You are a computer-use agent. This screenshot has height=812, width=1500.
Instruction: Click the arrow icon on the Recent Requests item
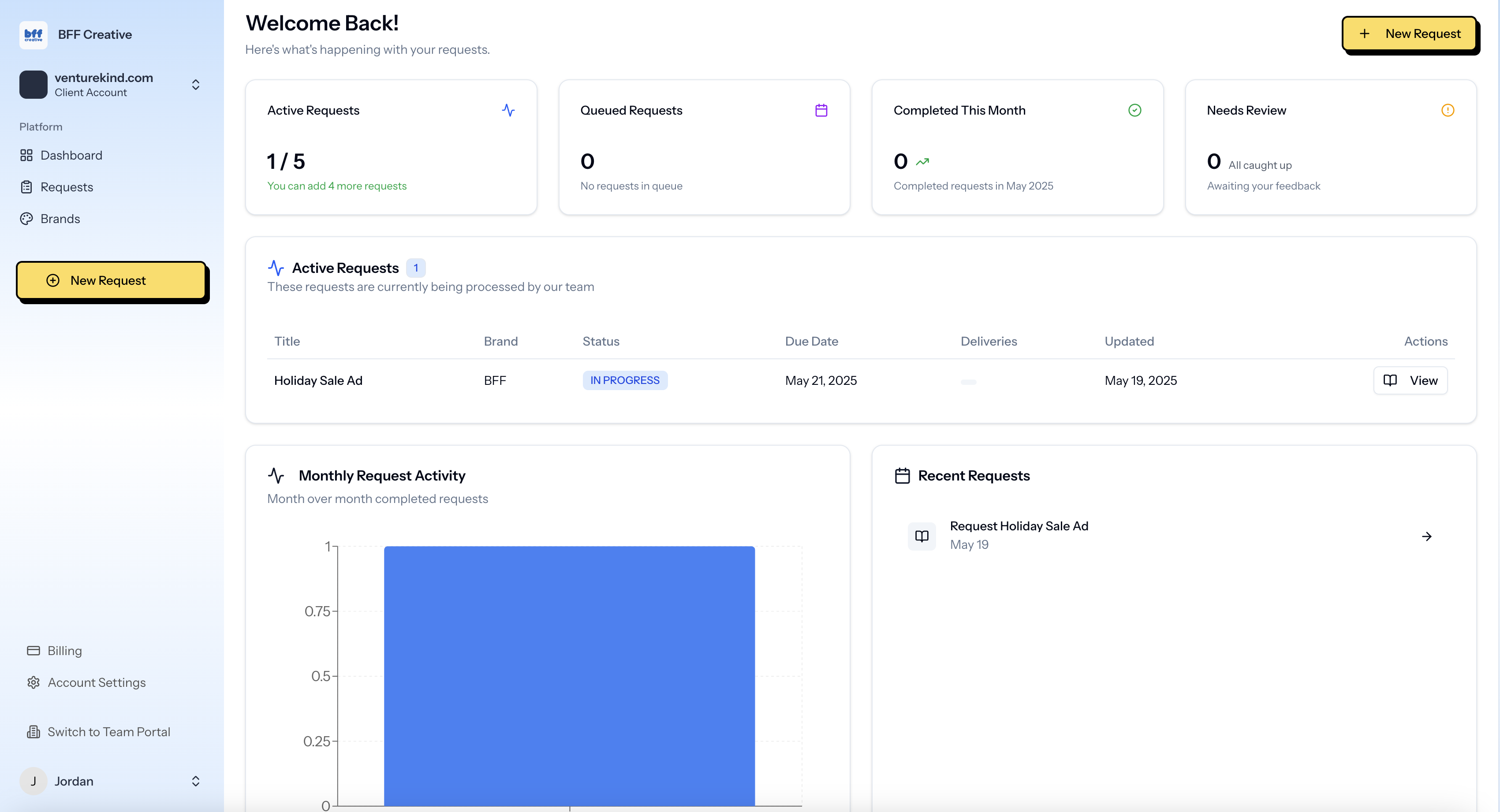tap(1426, 536)
